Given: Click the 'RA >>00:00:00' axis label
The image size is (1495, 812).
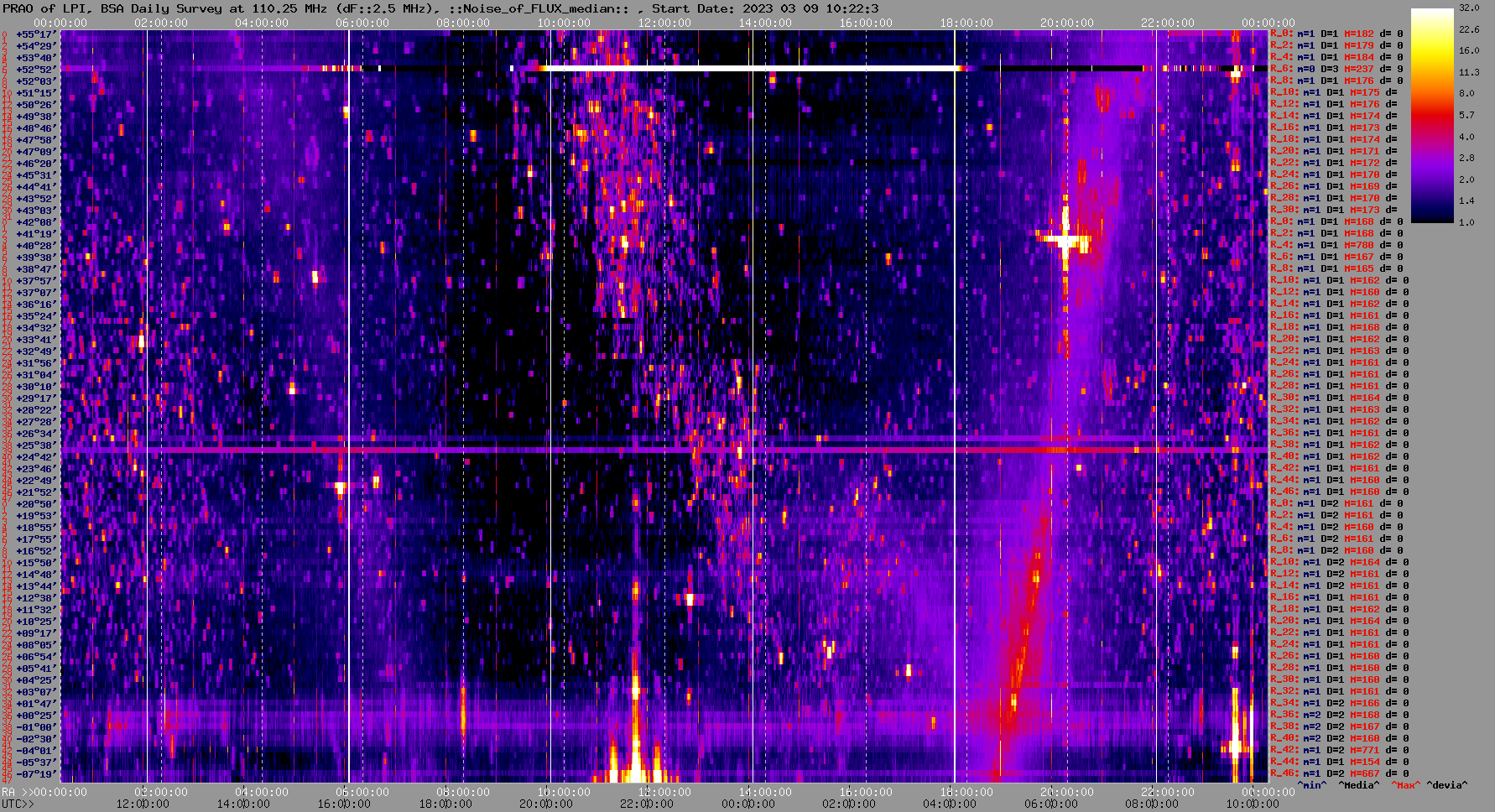Looking at the screenshot, I should (x=44, y=792).
